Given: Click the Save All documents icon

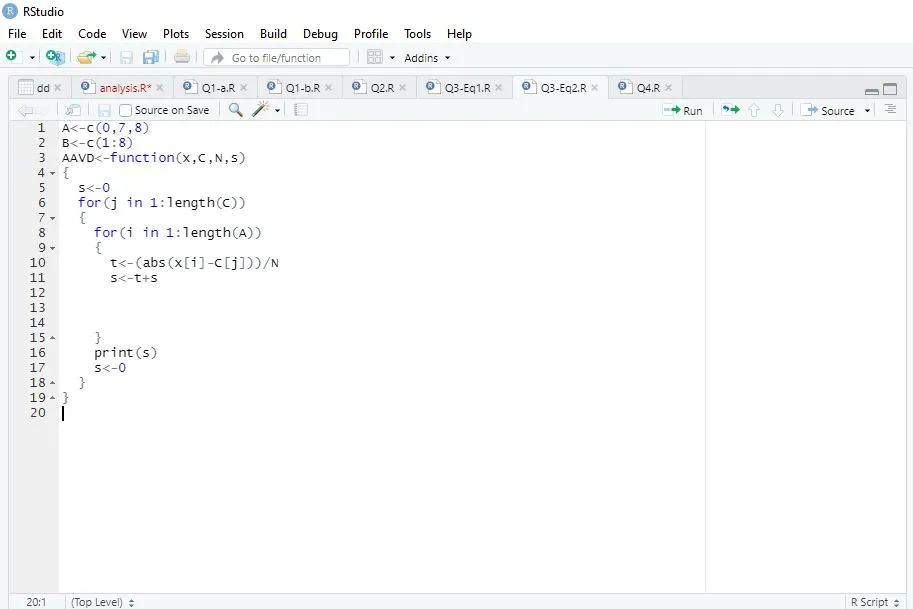Looking at the screenshot, I should click(151, 57).
